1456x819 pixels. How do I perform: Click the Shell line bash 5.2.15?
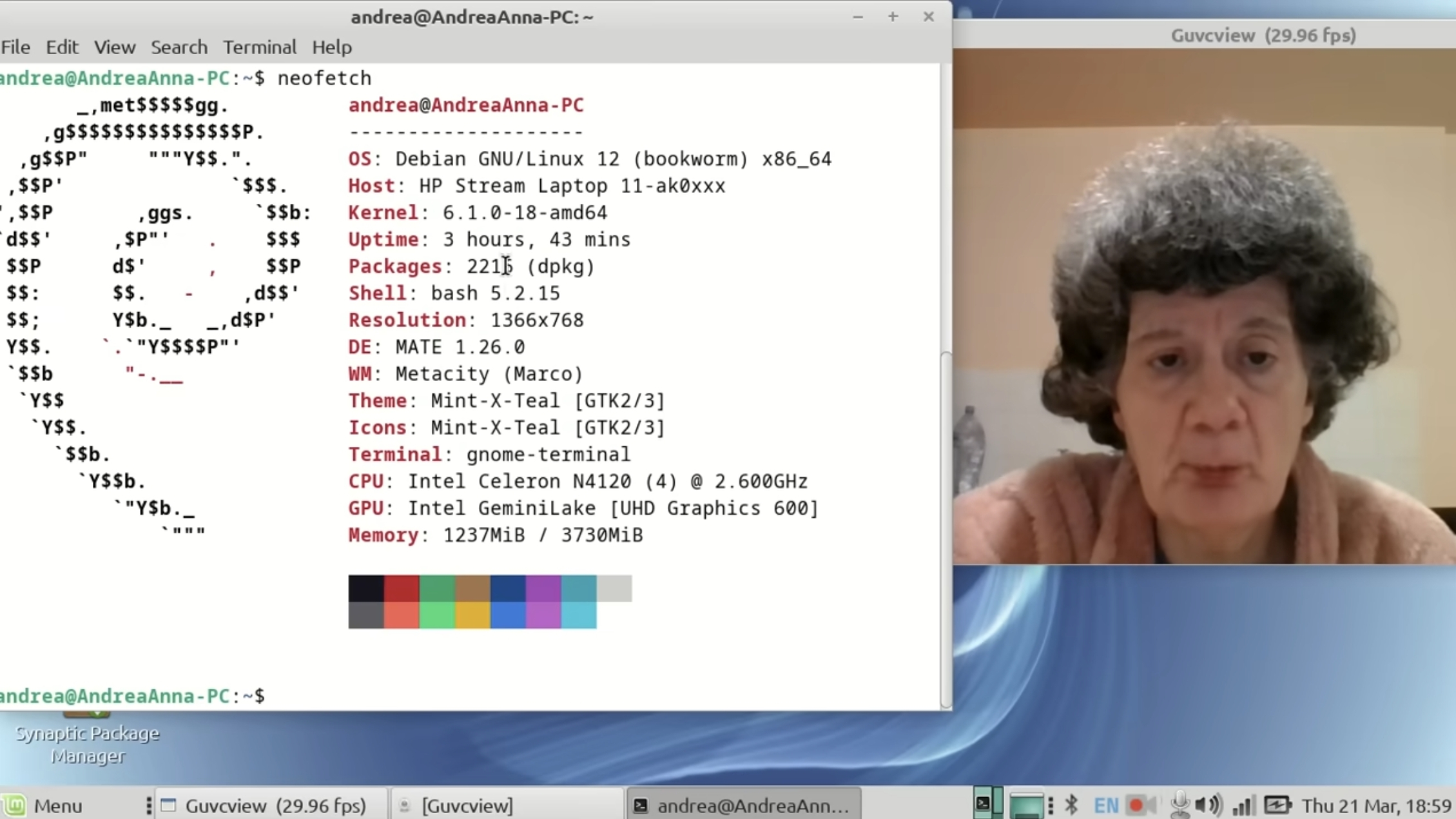point(454,293)
